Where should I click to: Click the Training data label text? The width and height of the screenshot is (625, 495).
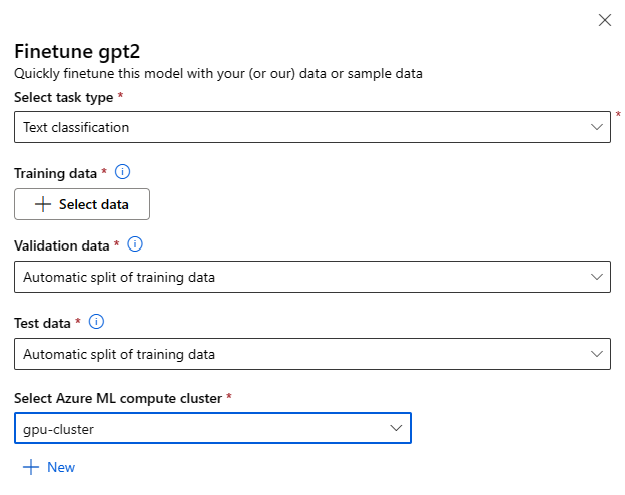[x=55, y=173]
